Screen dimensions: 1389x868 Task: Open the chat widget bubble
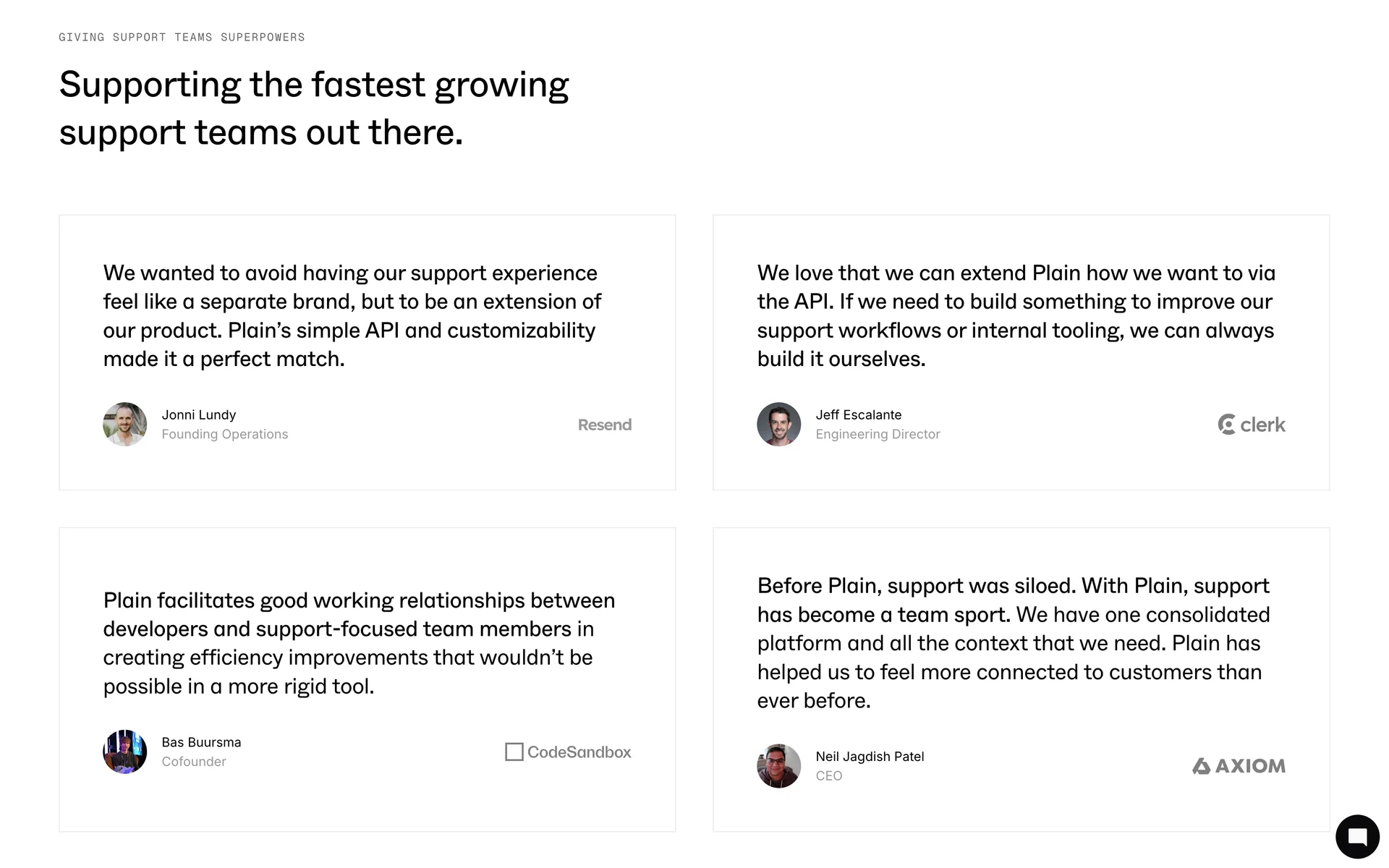point(1357,837)
